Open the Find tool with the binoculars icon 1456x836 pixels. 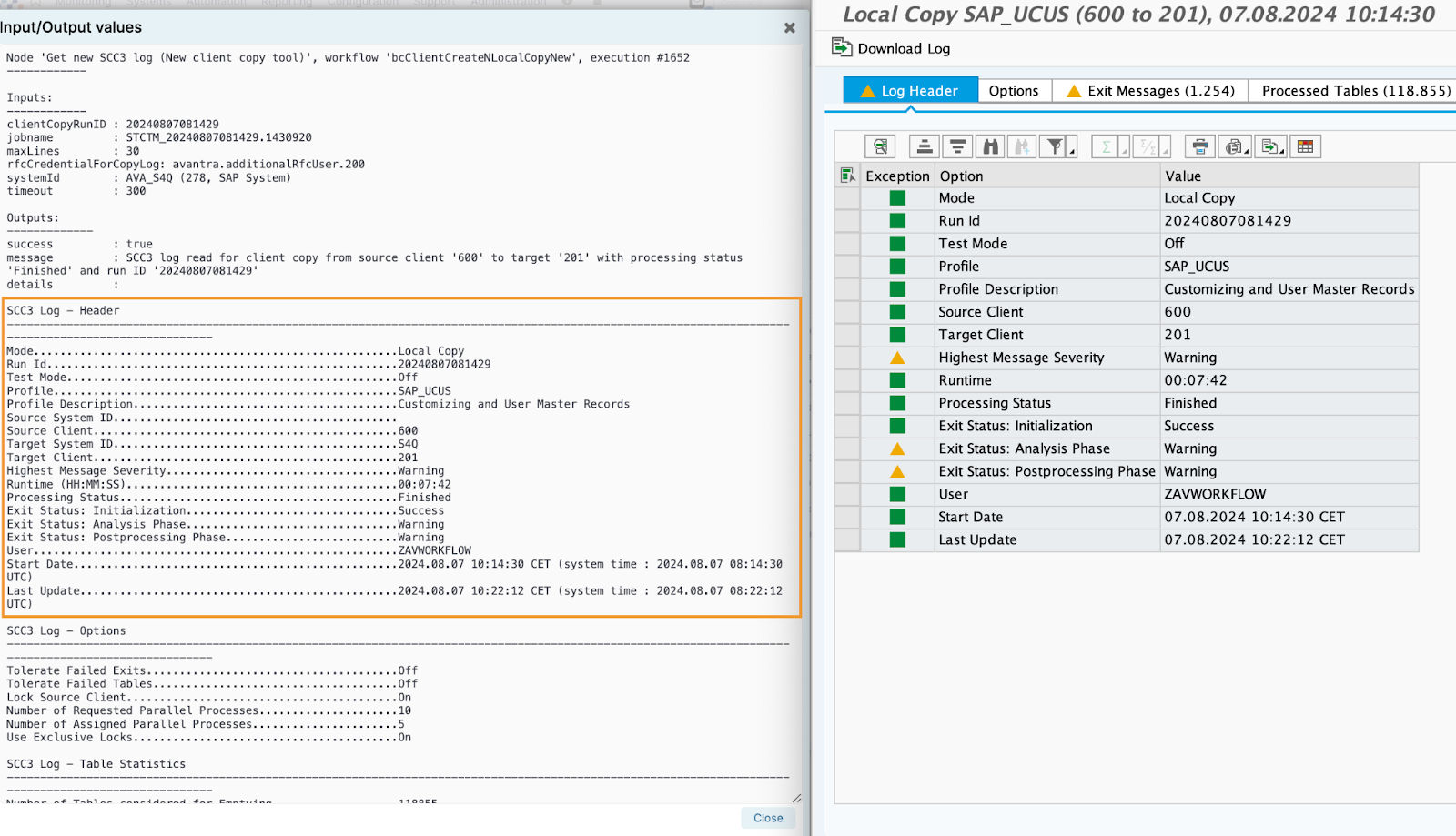pyautogui.click(x=990, y=146)
